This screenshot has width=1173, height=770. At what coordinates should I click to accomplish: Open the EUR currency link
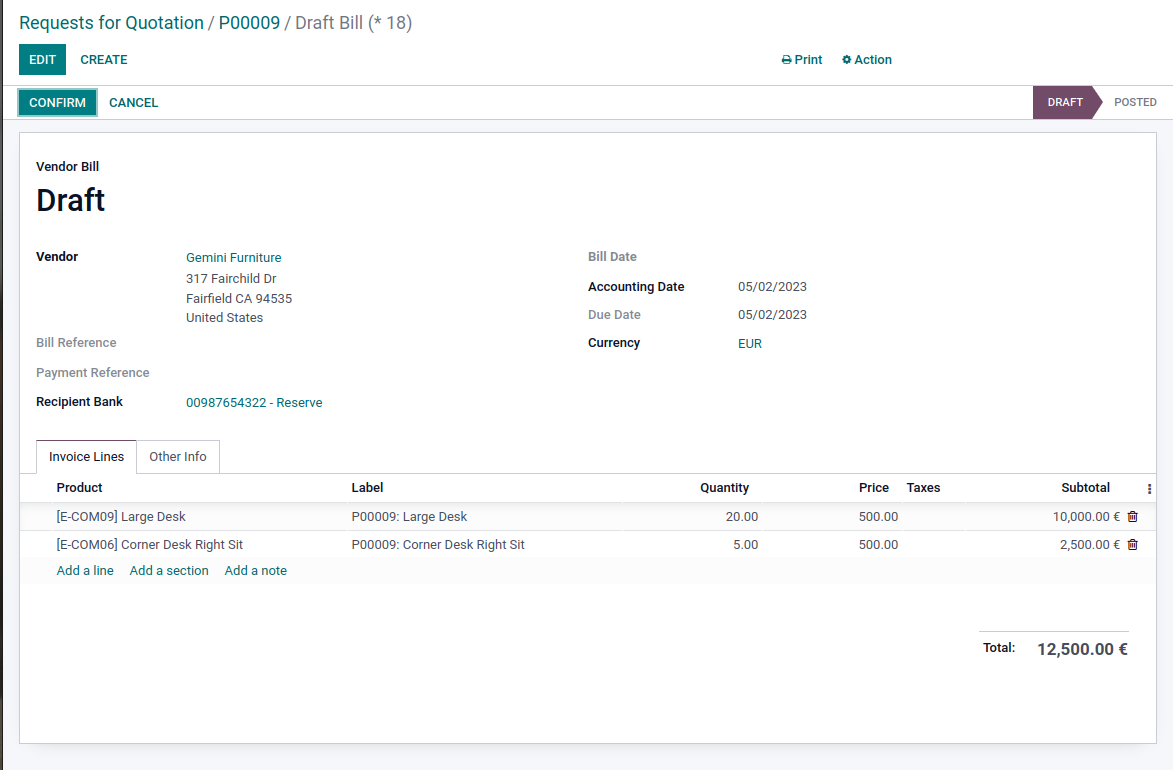750,343
